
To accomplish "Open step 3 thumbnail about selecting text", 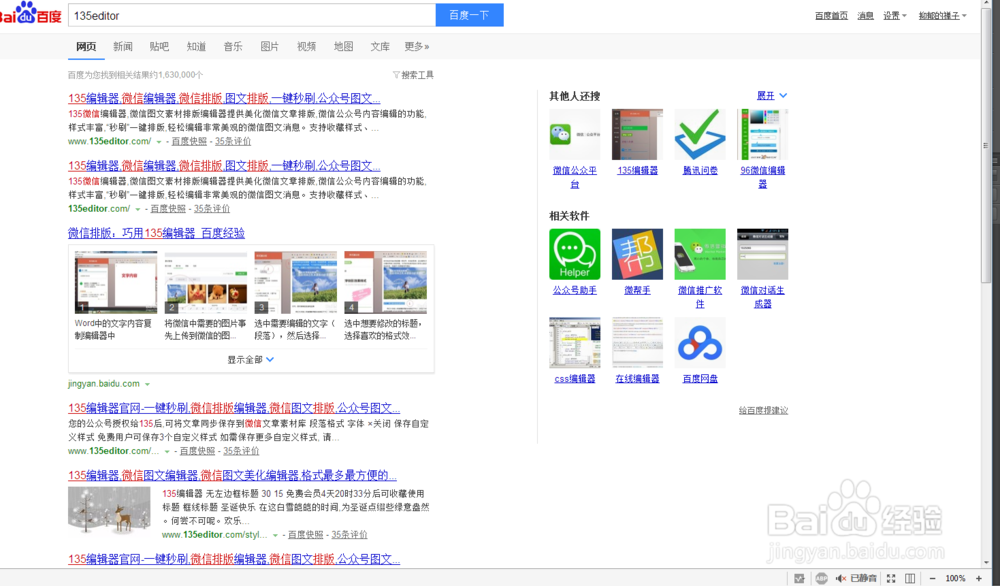I will [x=295, y=282].
